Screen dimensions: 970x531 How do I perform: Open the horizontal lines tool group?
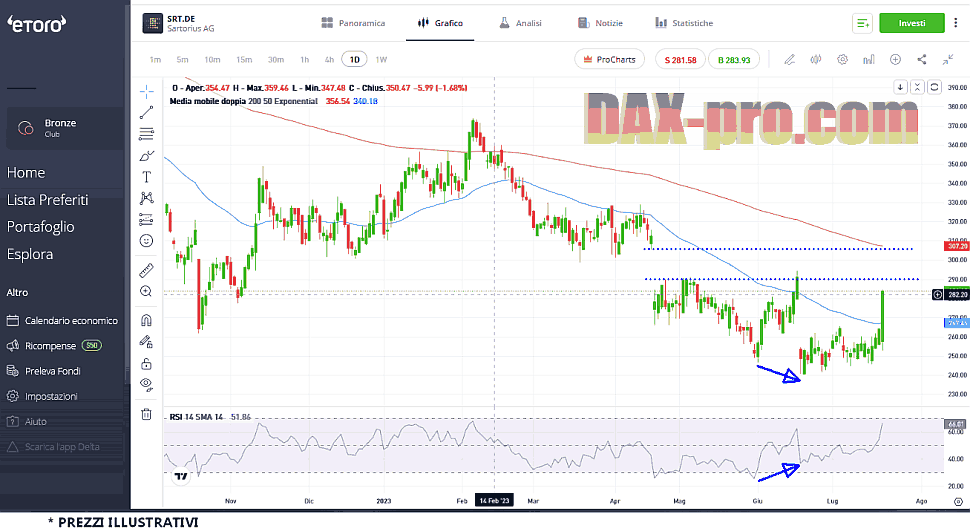click(147, 134)
